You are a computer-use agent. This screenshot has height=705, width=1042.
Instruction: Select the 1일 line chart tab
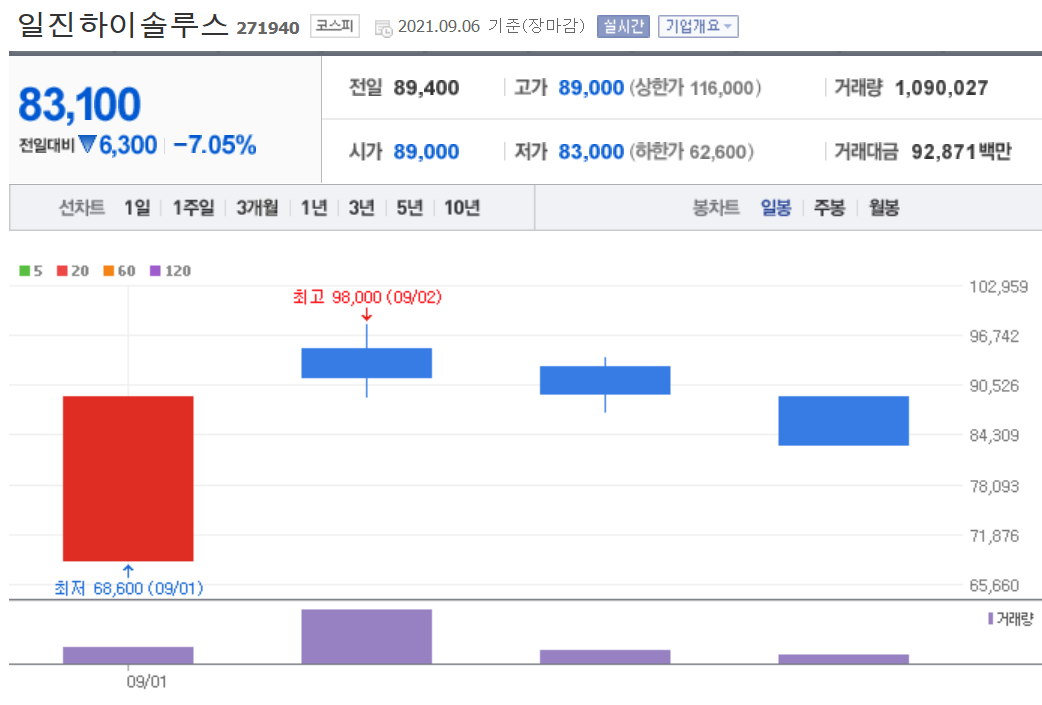pyautogui.click(x=137, y=208)
